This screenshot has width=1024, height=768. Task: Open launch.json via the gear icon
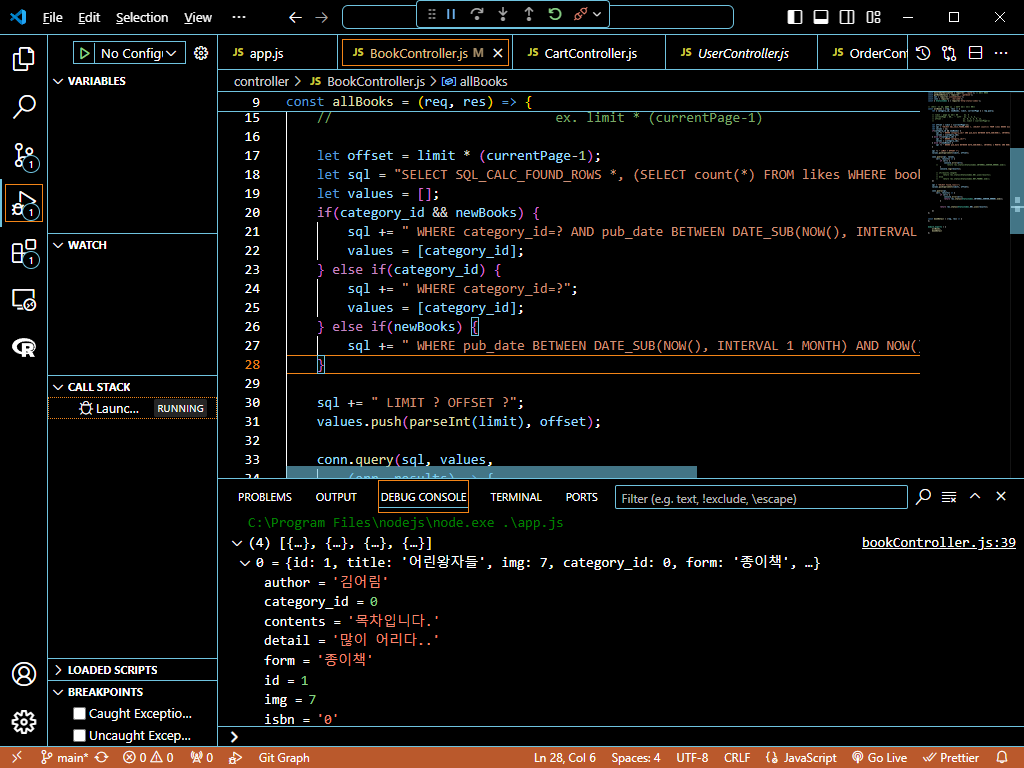pos(201,53)
